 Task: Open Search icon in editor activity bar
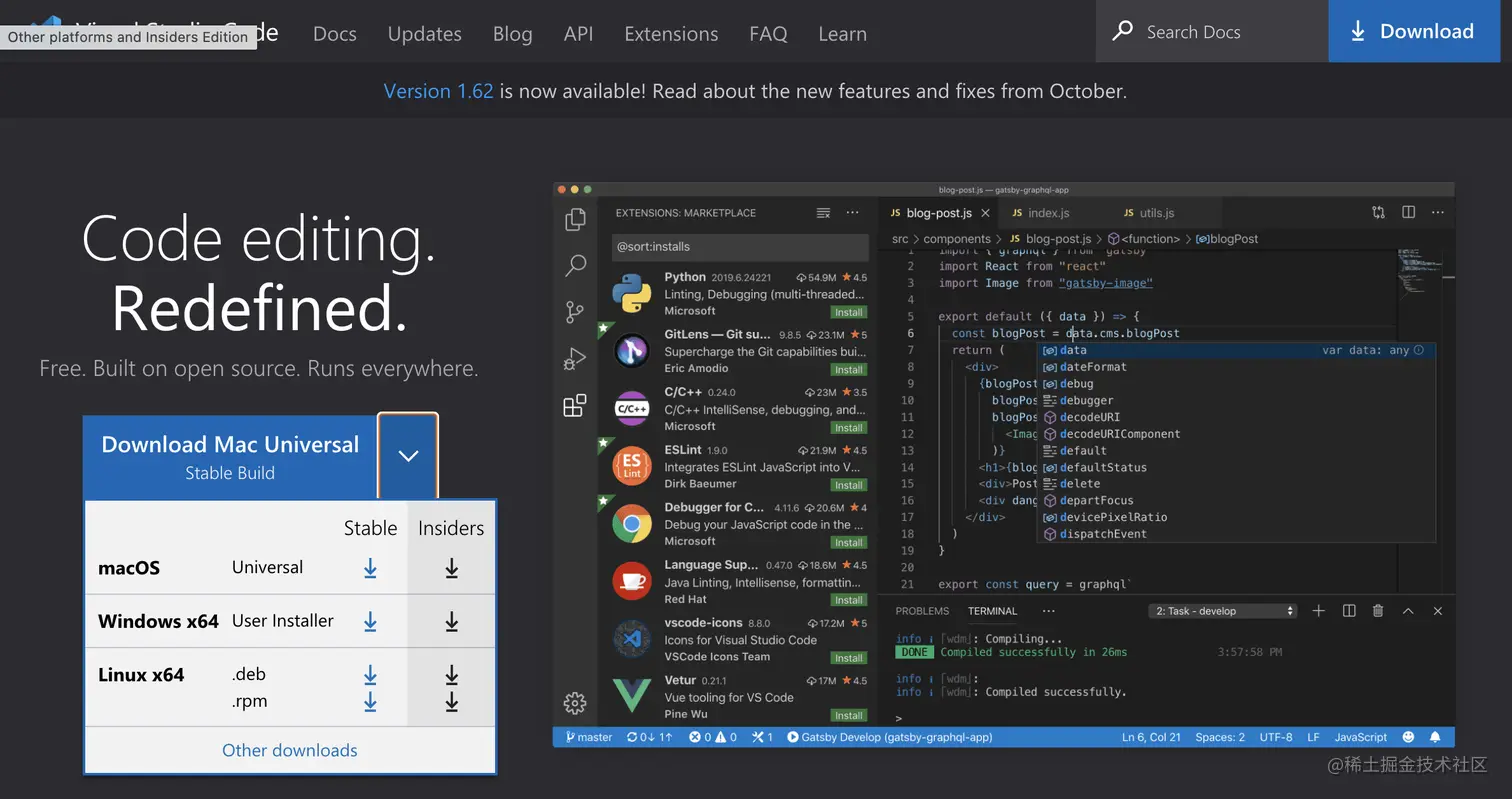[x=575, y=265]
